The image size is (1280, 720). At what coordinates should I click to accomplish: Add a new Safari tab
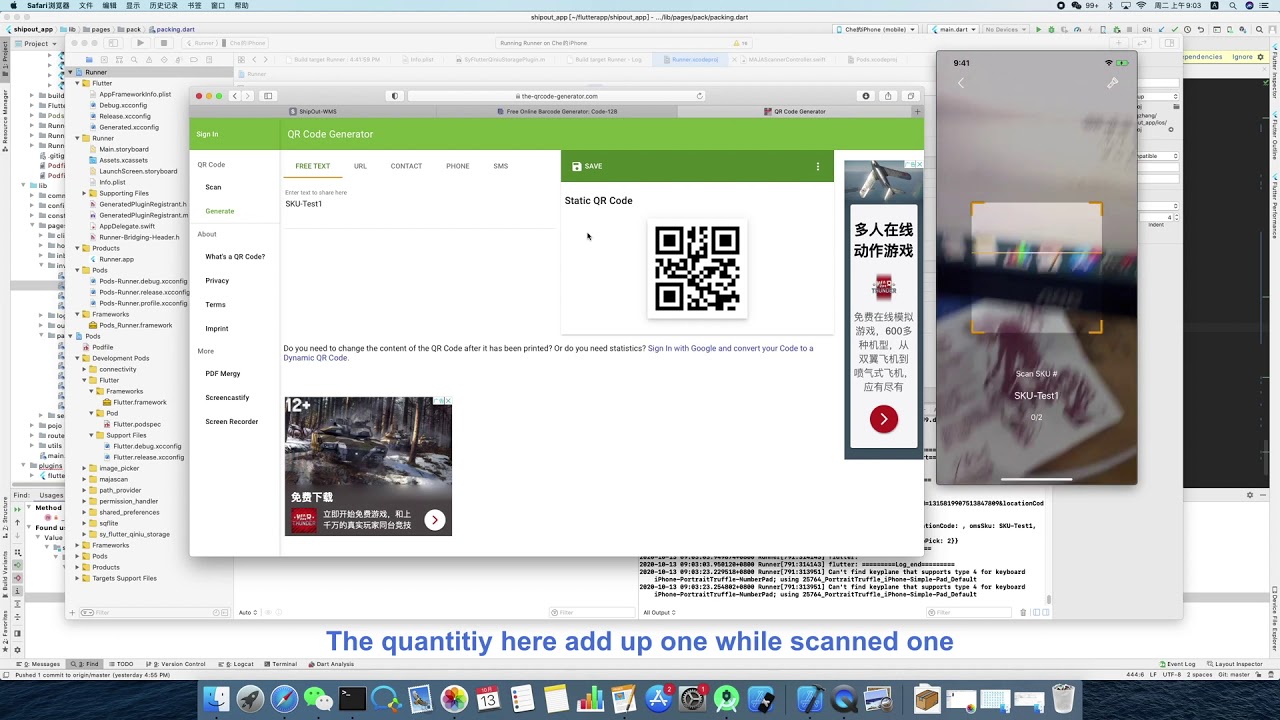click(x=917, y=111)
